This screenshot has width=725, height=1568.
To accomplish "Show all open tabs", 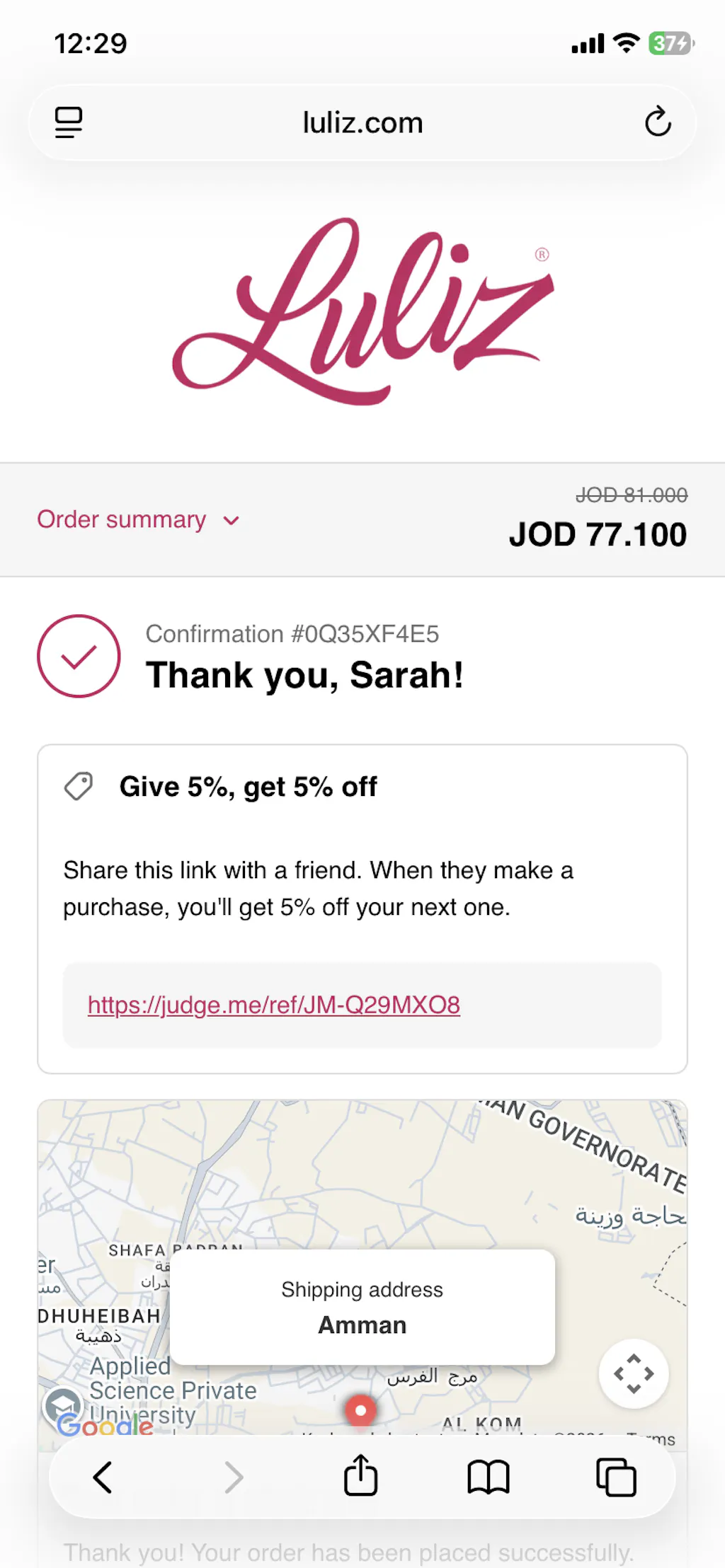I will (616, 1477).
